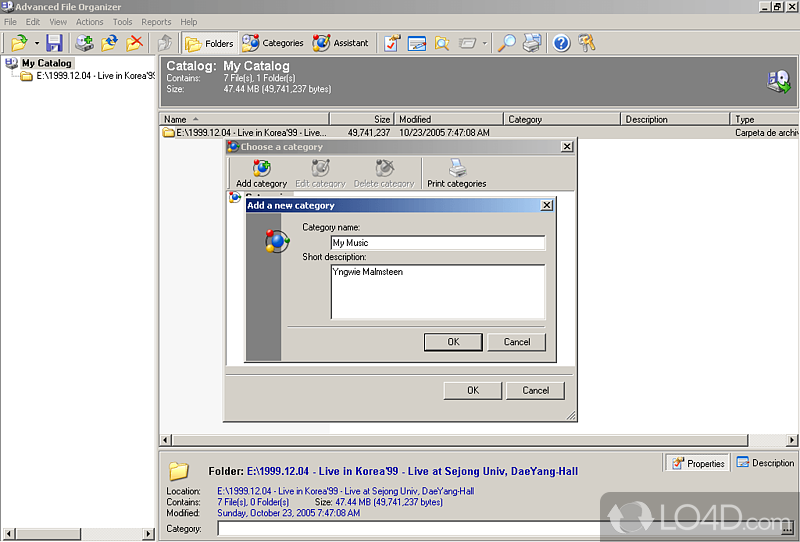Image resolution: width=800 pixels, height=542 pixels.
Task: Confirm OK in Add a new category
Action: coord(453,342)
